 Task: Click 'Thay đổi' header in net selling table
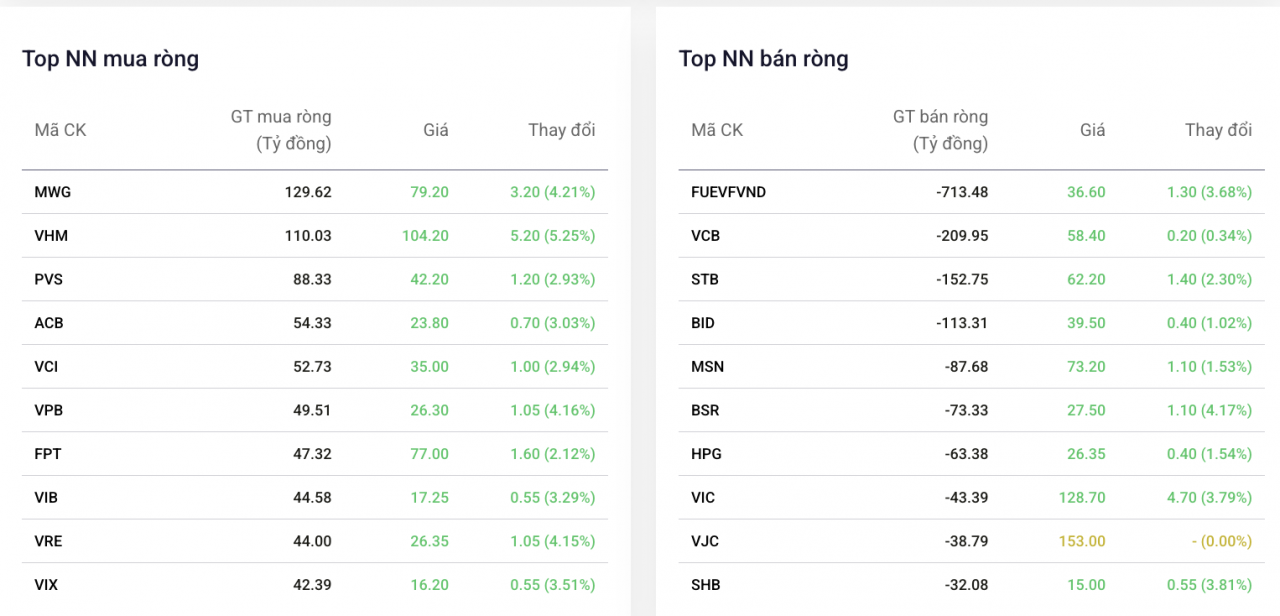click(x=1218, y=130)
